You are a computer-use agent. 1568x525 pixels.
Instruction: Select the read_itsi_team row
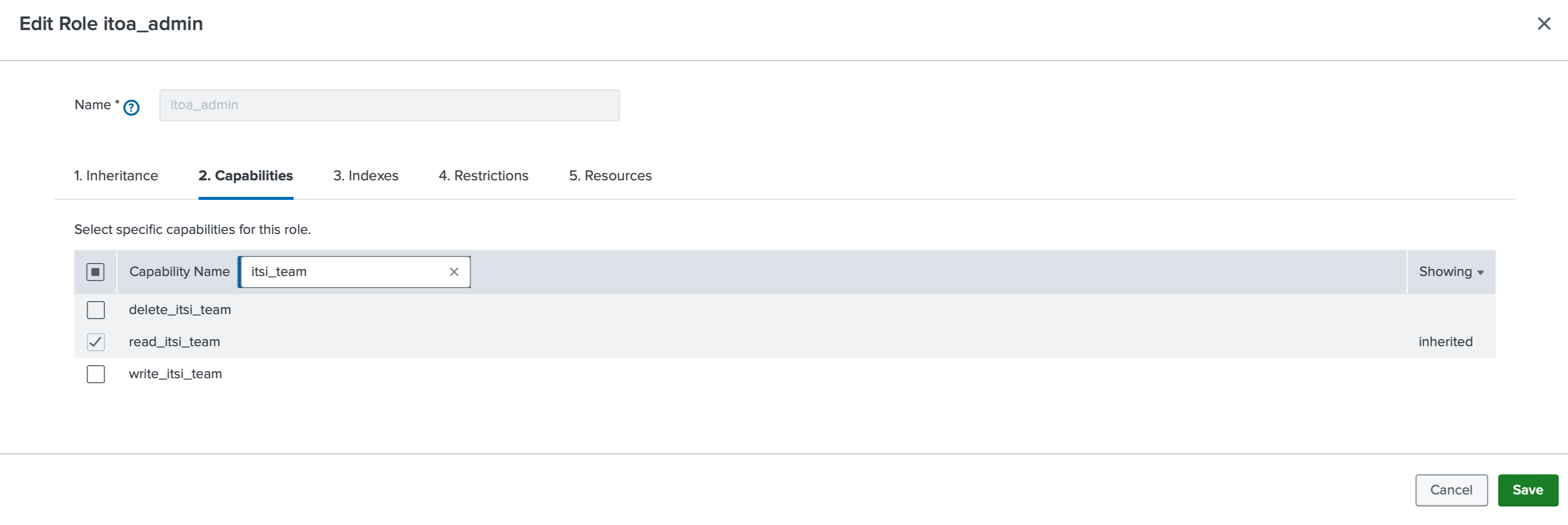click(x=175, y=342)
